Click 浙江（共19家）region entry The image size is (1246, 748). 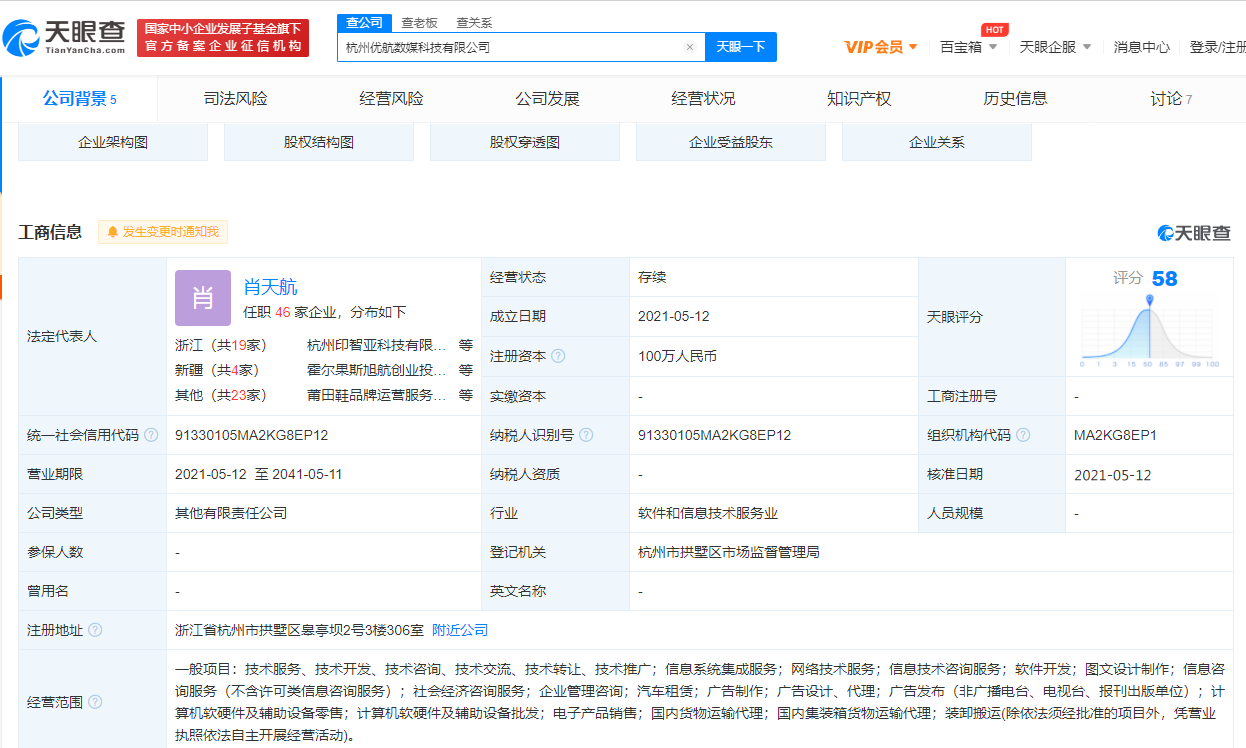(x=219, y=345)
